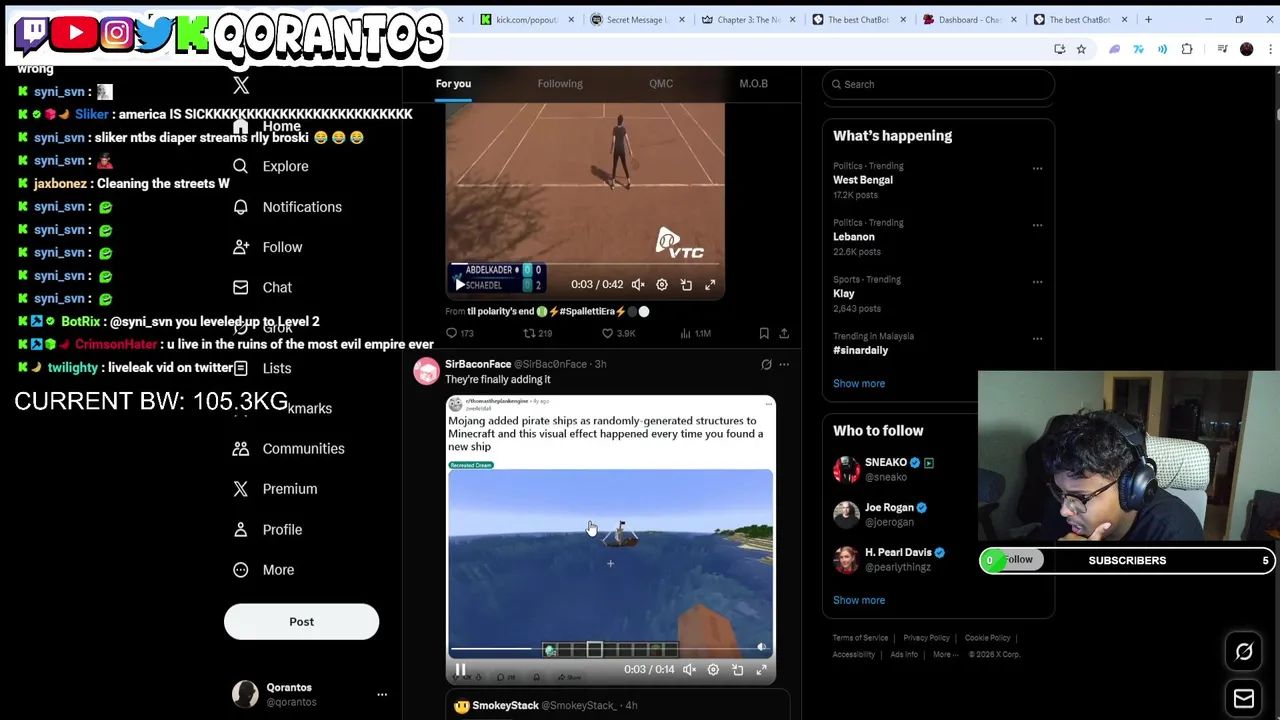
Task: Open options for Lebanon trend
Action: click(x=1037, y=225)
